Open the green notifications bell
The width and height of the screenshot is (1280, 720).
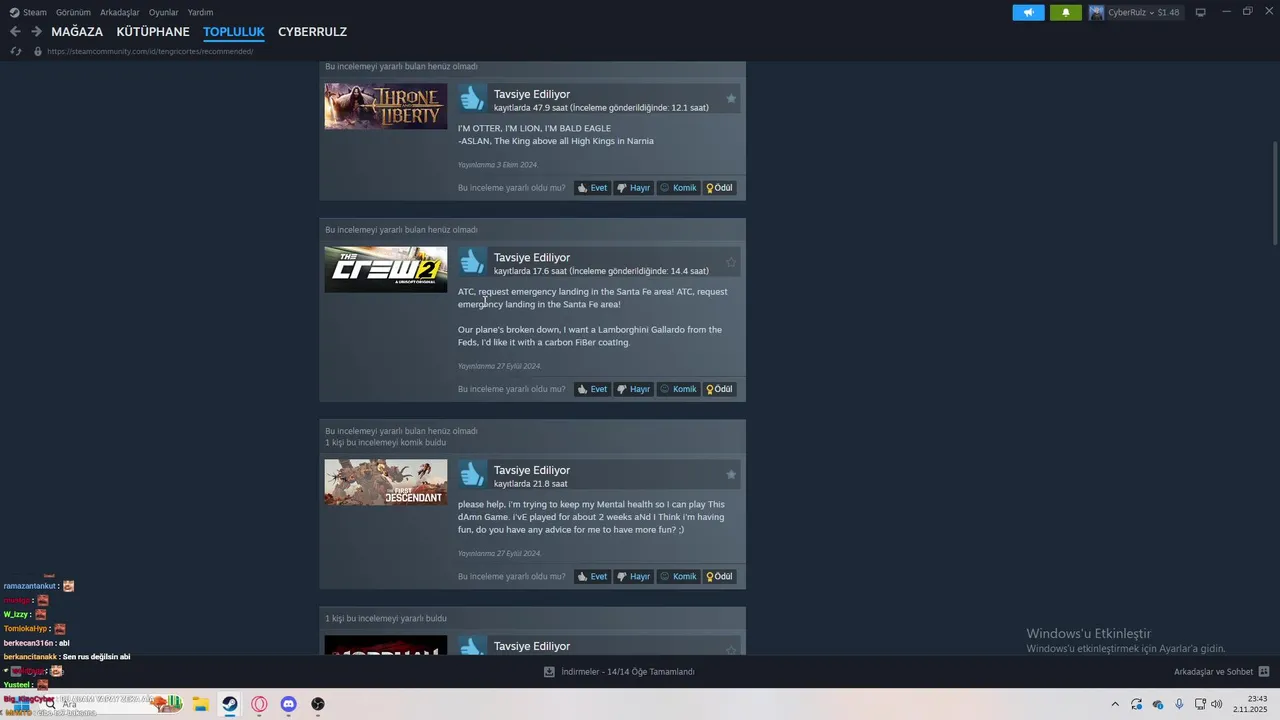(x=1066, y=12)
